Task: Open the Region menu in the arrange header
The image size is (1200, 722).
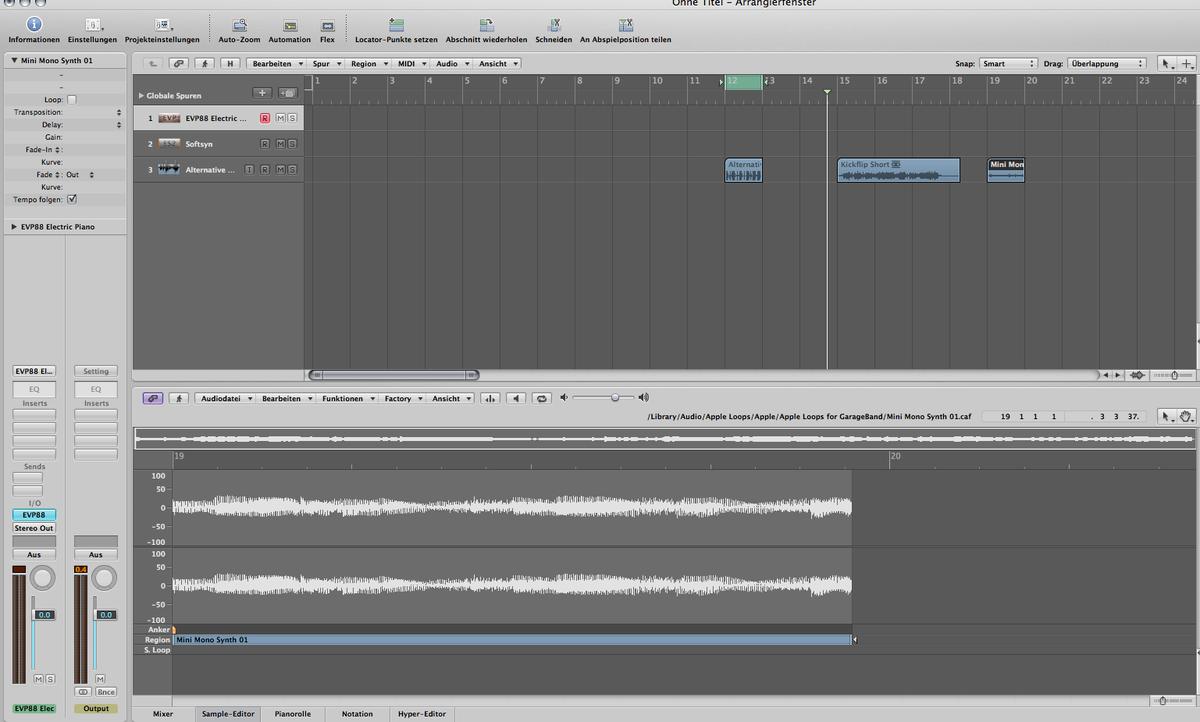Action: [x=368, y=63]
